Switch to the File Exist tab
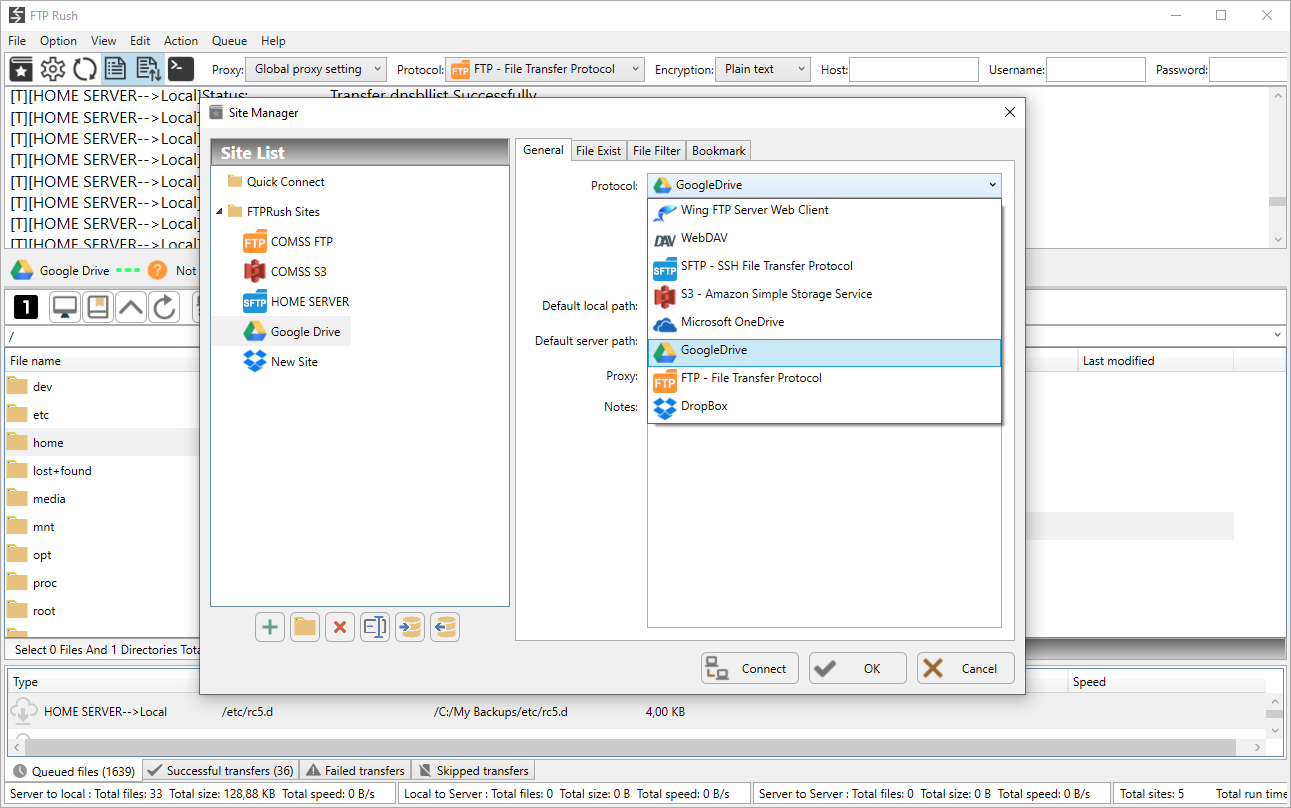This screenshot has height=808, width=1291. point(598,151)
